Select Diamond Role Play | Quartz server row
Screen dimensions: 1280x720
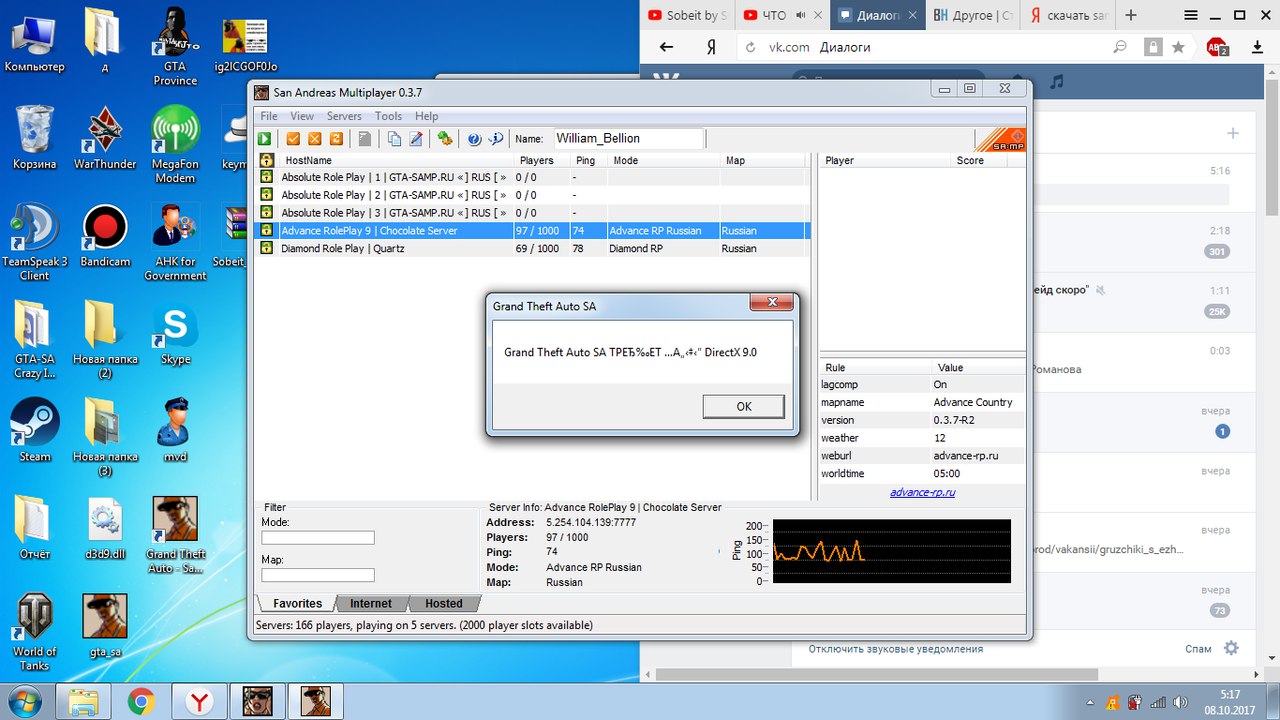pyautogui.click(x=533, y=248)
